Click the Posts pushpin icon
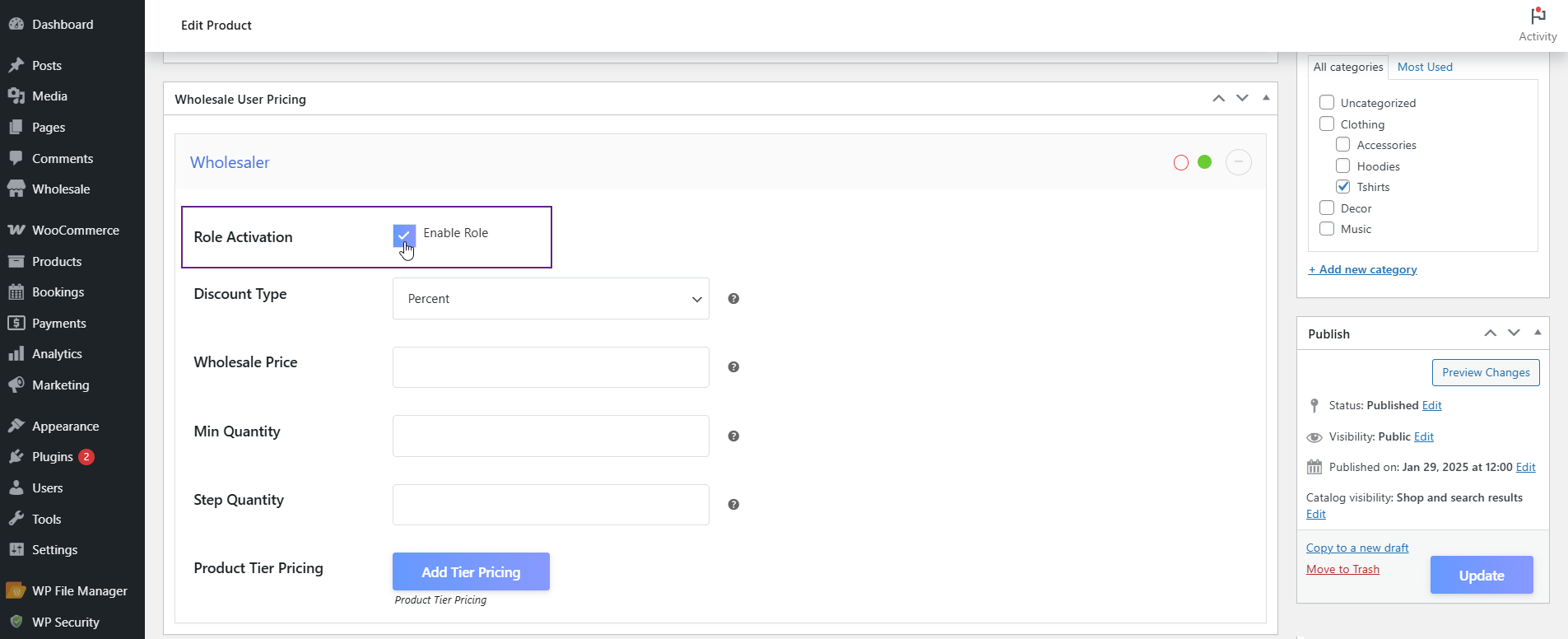 [x=16, y=65]
